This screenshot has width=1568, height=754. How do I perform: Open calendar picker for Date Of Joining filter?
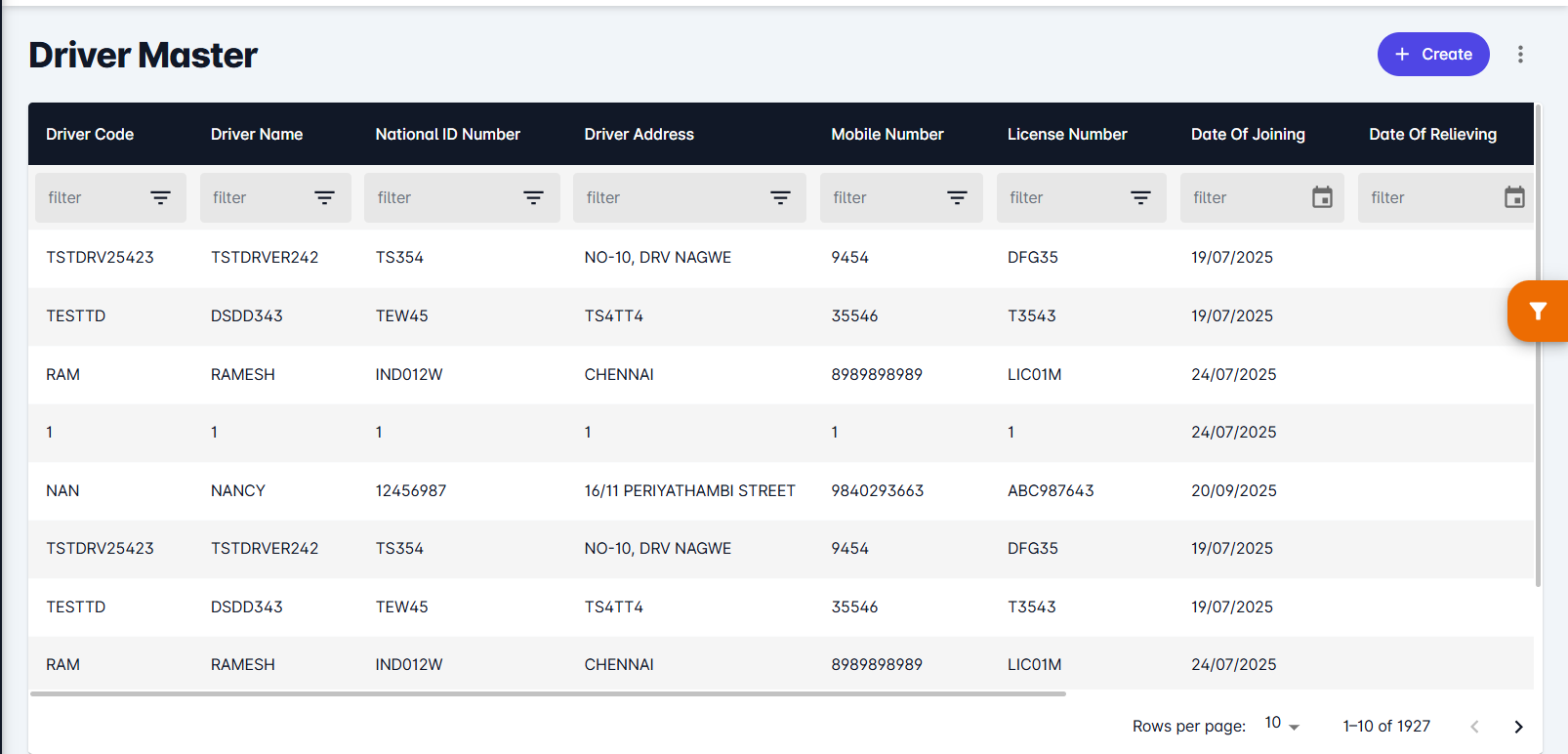(x=1322, y=197)
